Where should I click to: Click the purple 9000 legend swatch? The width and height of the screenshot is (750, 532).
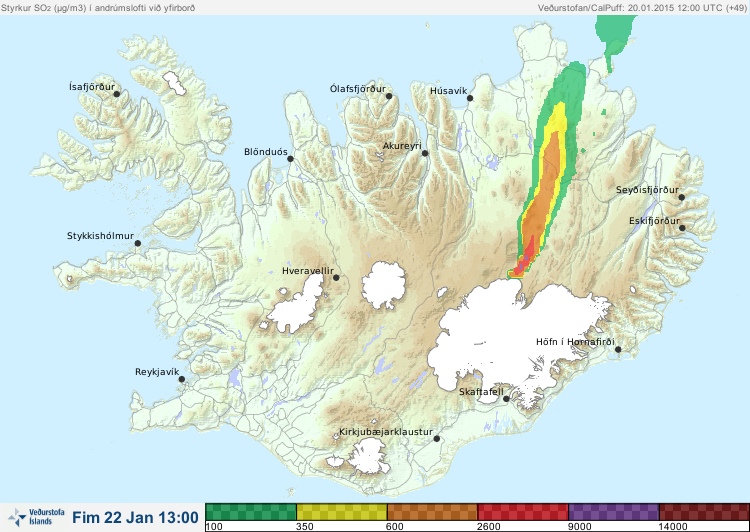coord(613,512)
